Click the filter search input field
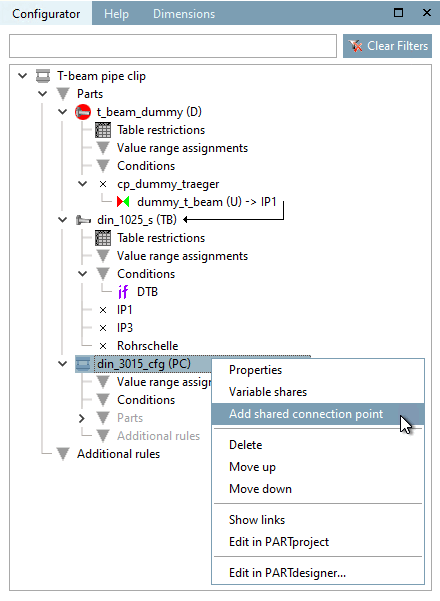440x601 pixels. coord(173,46)
